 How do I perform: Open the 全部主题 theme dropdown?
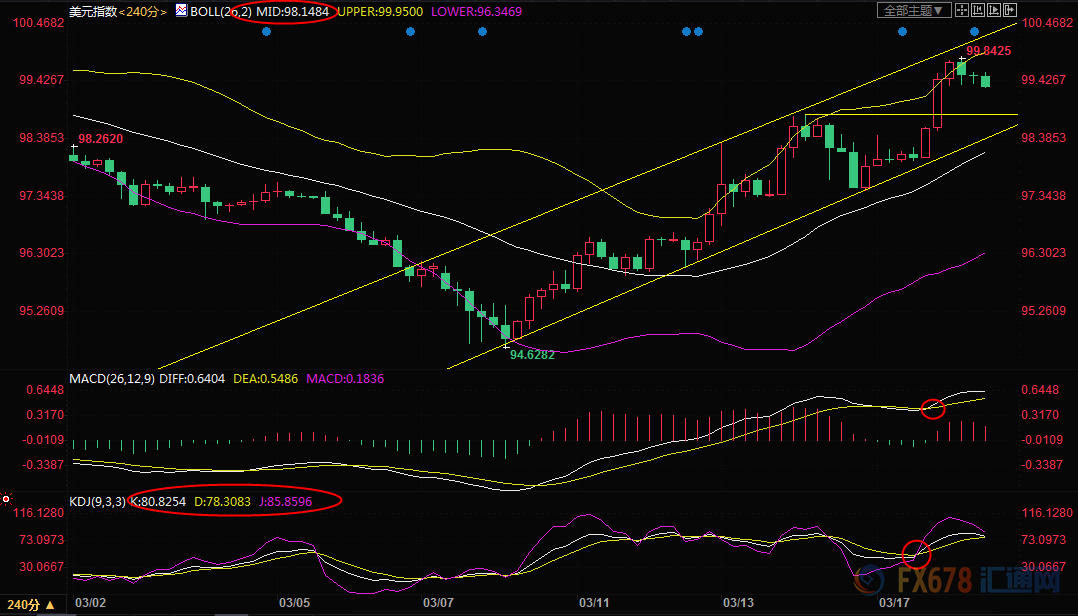pos(914,10)
